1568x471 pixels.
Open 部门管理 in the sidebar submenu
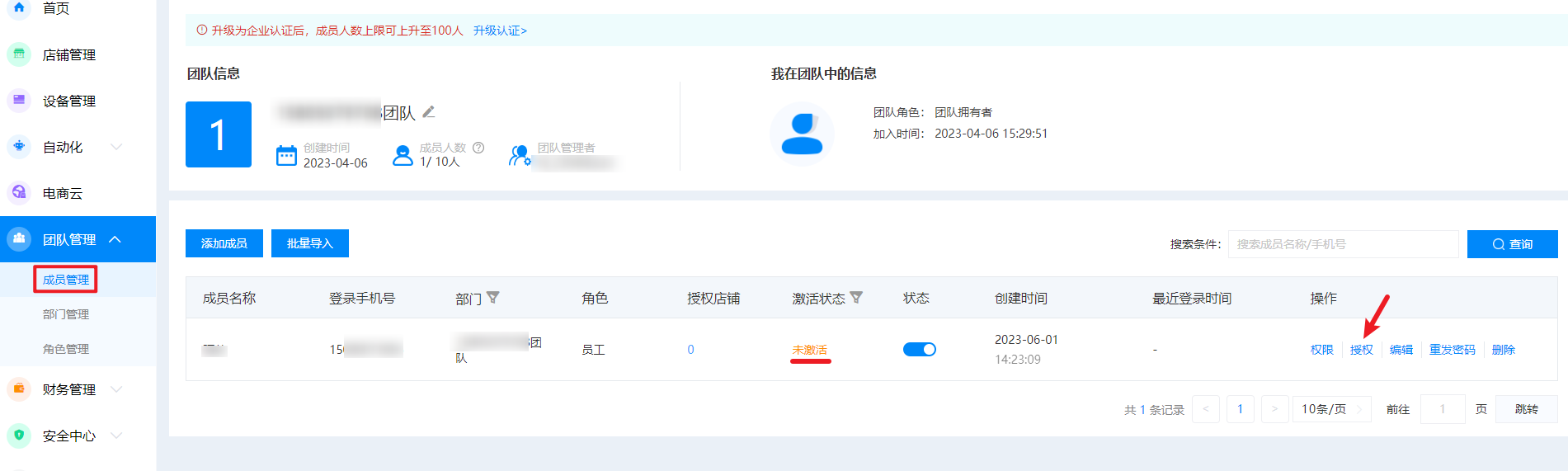coord(66,314)
